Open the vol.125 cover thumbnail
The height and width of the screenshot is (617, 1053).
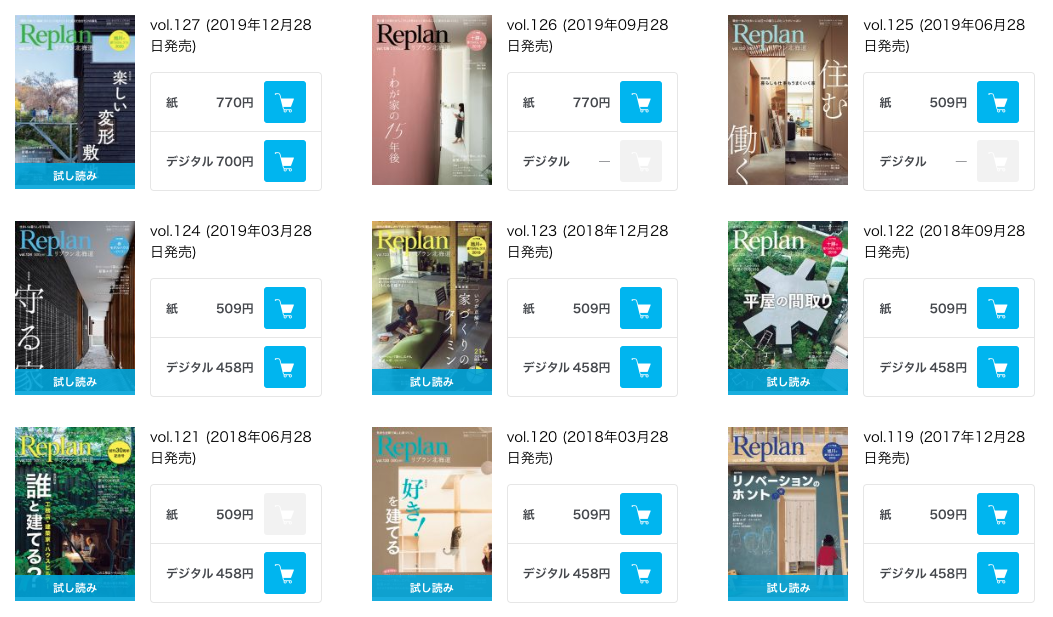[788, 100]
